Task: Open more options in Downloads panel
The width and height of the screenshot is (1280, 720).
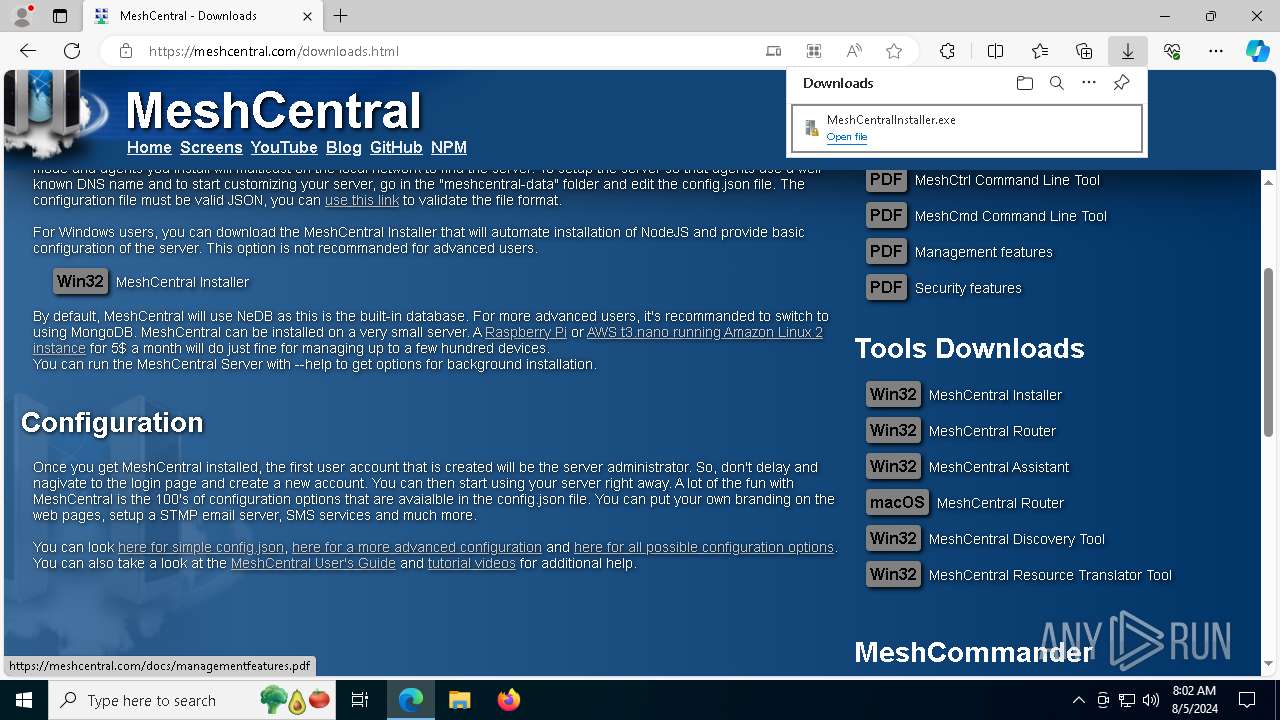Action: tap(1089, 83)
